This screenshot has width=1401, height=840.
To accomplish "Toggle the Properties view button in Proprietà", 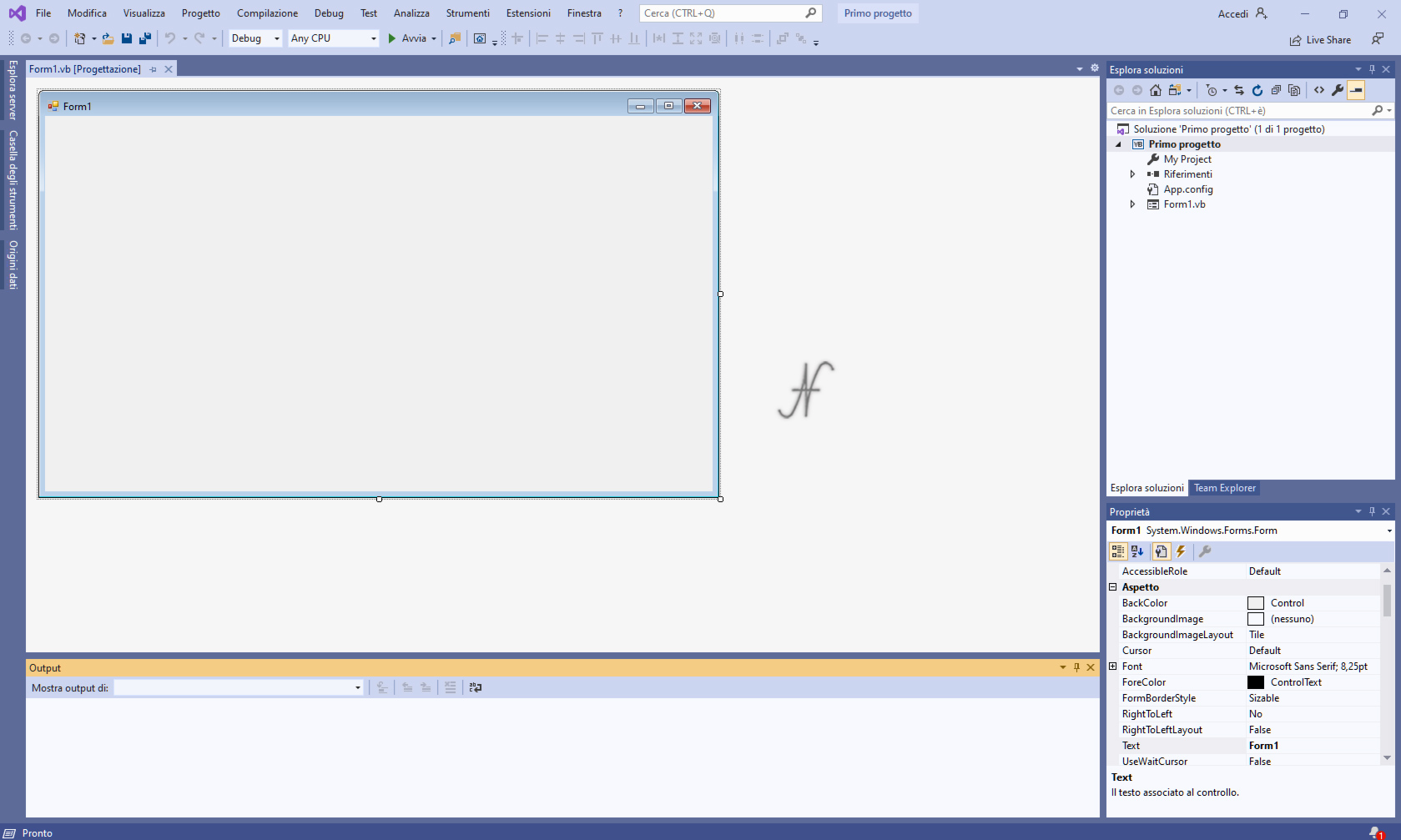I will (x=1161, y=551).
